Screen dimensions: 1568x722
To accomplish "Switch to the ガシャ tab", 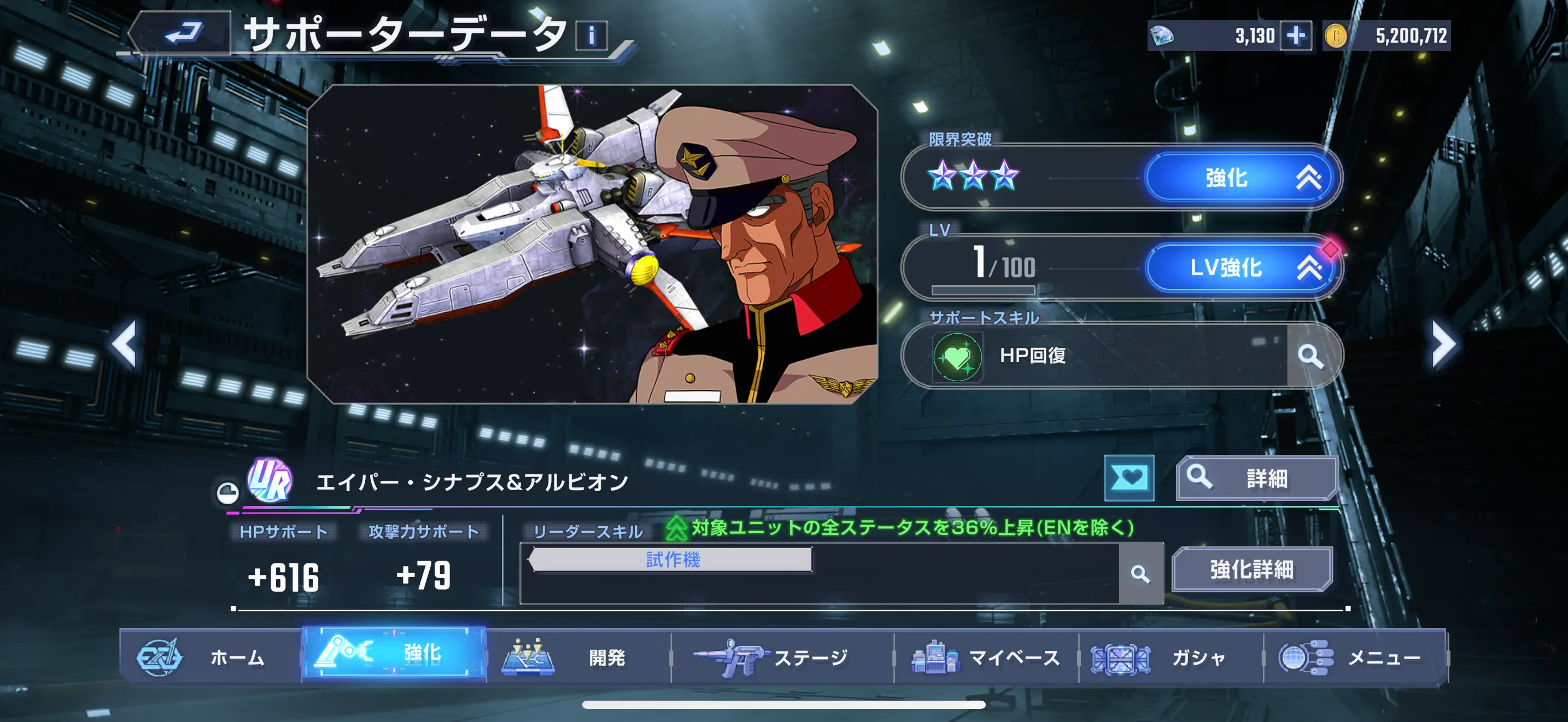I will click(x=1170, y=657).
